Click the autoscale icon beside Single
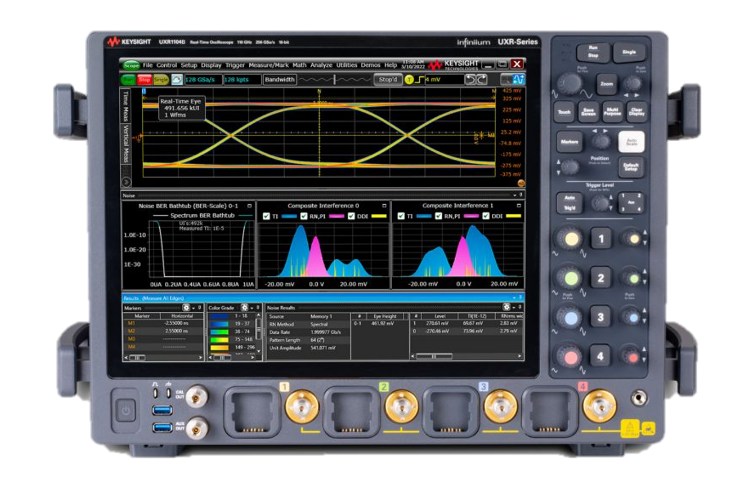This screenshot has width=750, height=480. click(177, 79)
